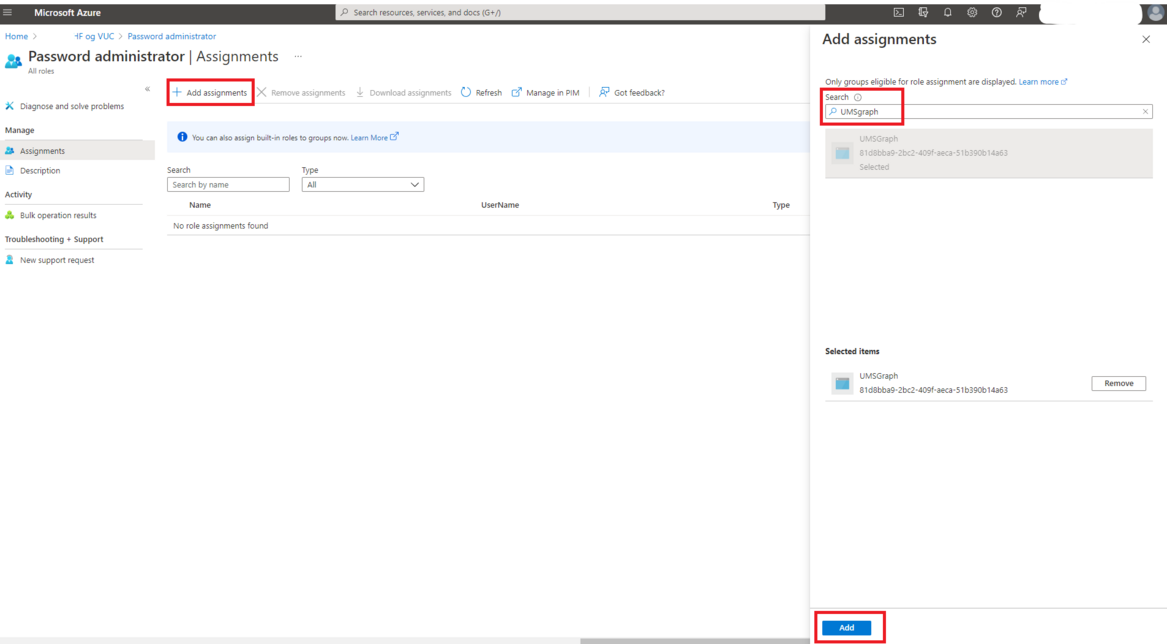Click Download assignments in toolbar
The height and width of the screenshot is (644, 1167).
tap(403, 92)
